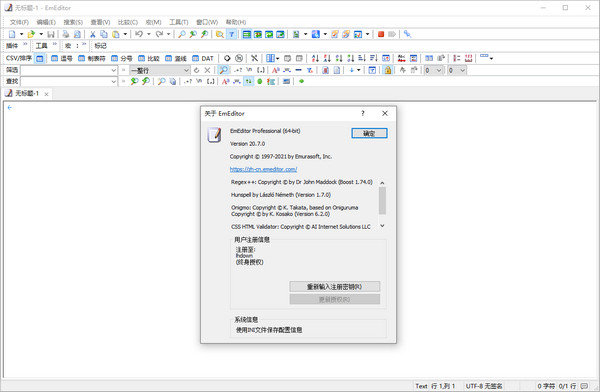Click inside the 查找 find input field
The width and height of the screenshot is (600, 392).
[x=65, y=81]
